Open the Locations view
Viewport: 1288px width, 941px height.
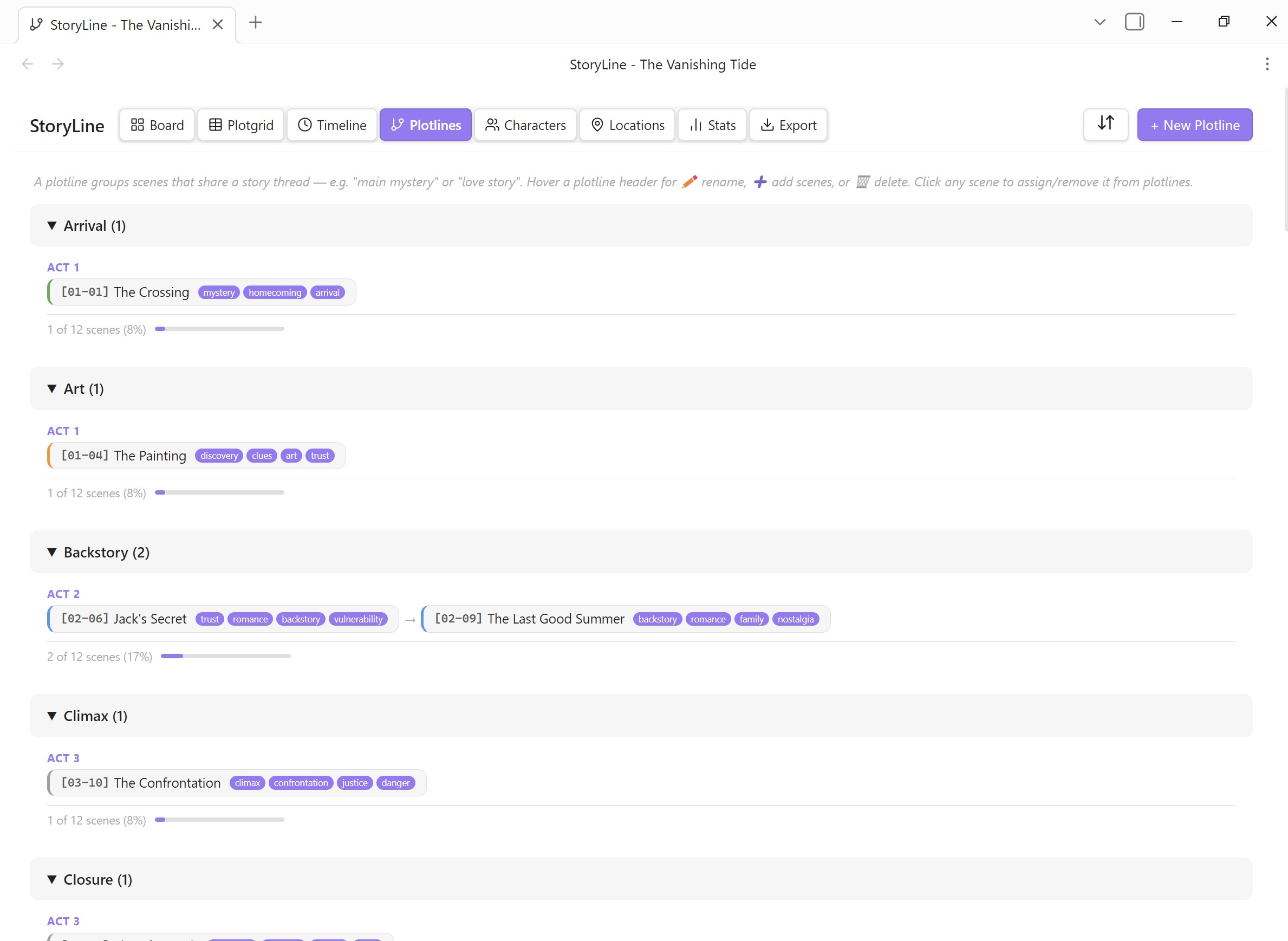(x=627, y=125)
